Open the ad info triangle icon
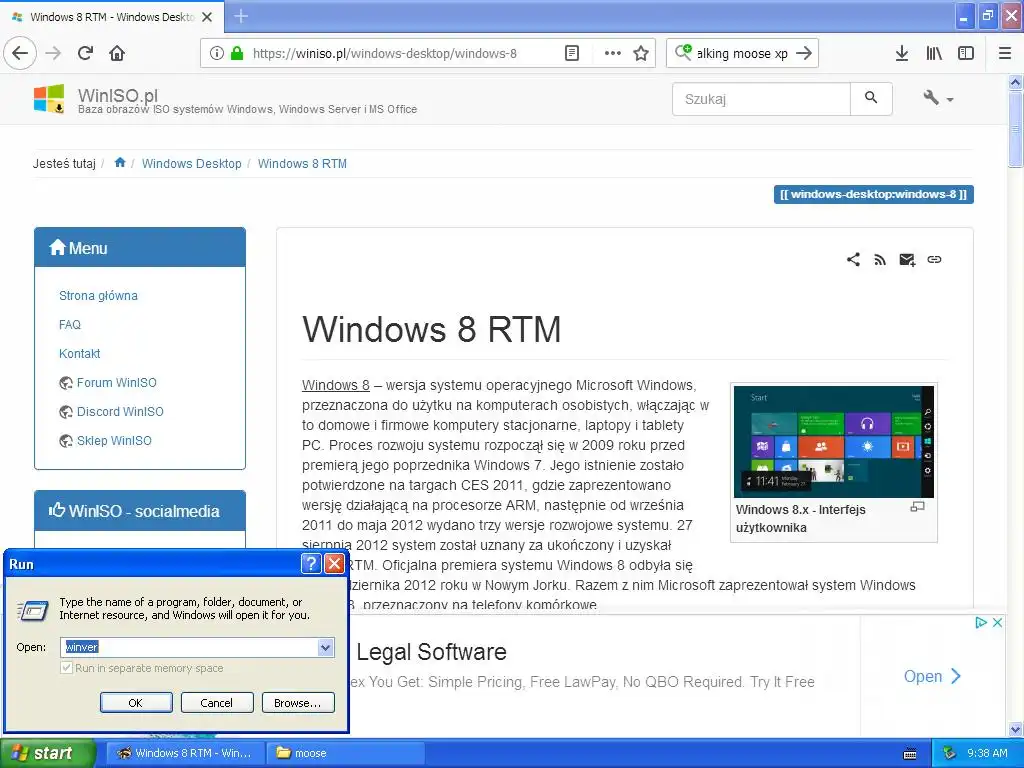 point(980,622)
